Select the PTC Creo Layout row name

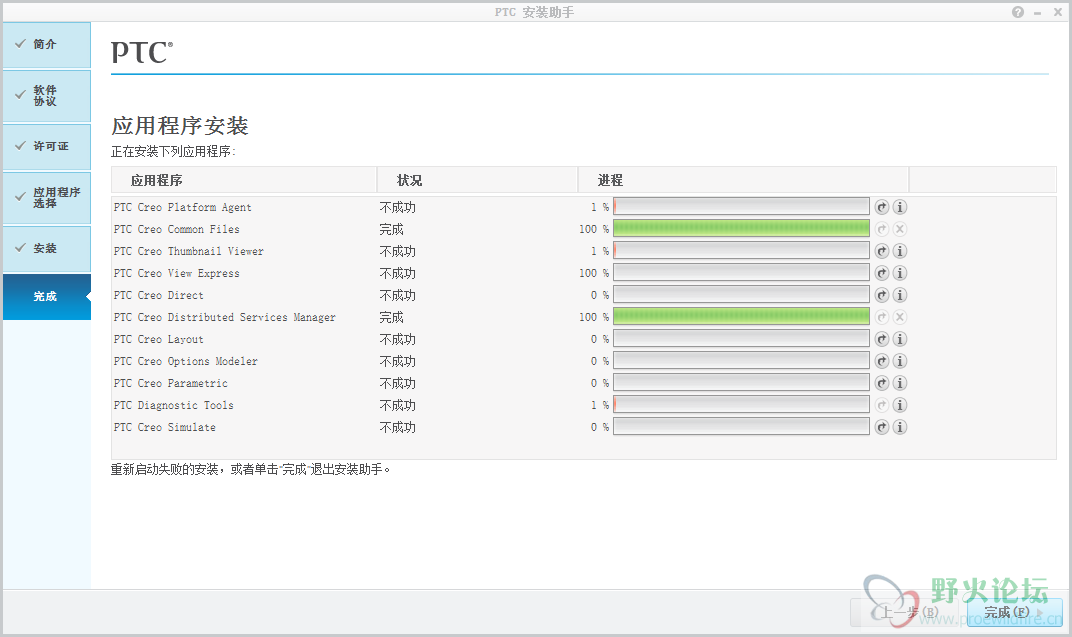point(159,339)
